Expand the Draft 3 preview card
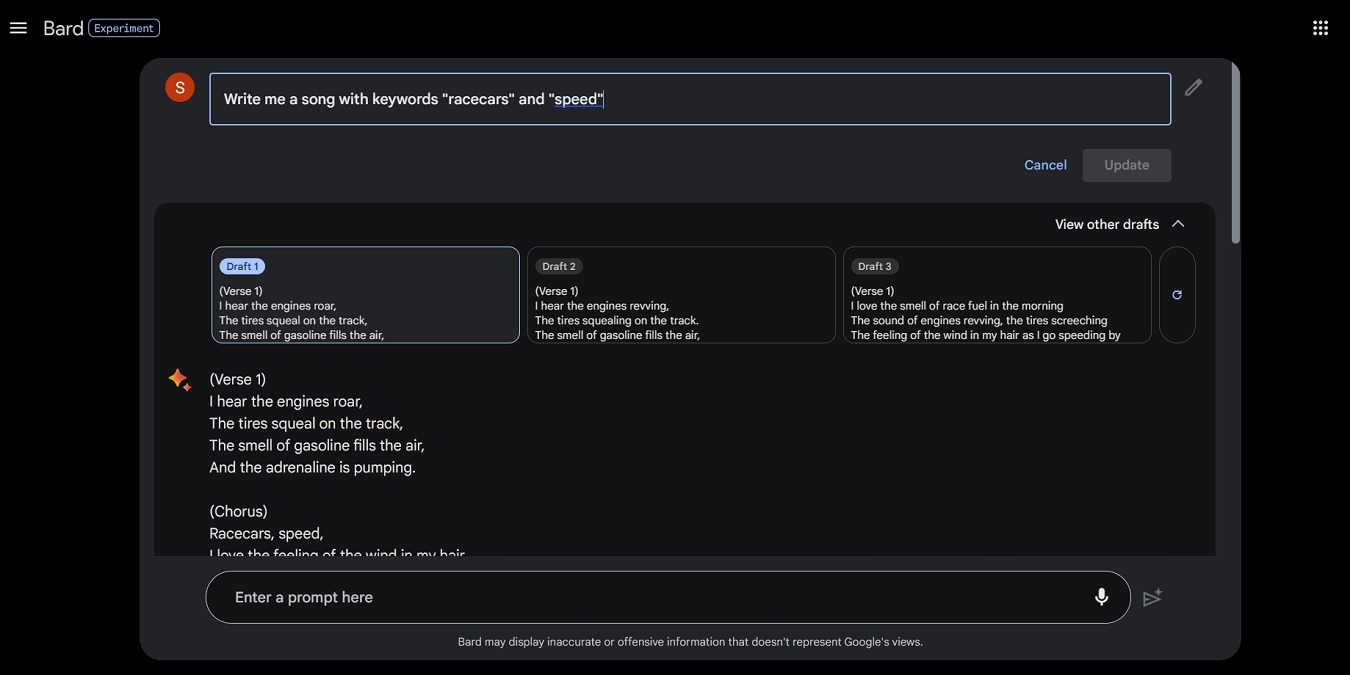This screenshot has height=675, width=1350. click(x=997, y=295)
